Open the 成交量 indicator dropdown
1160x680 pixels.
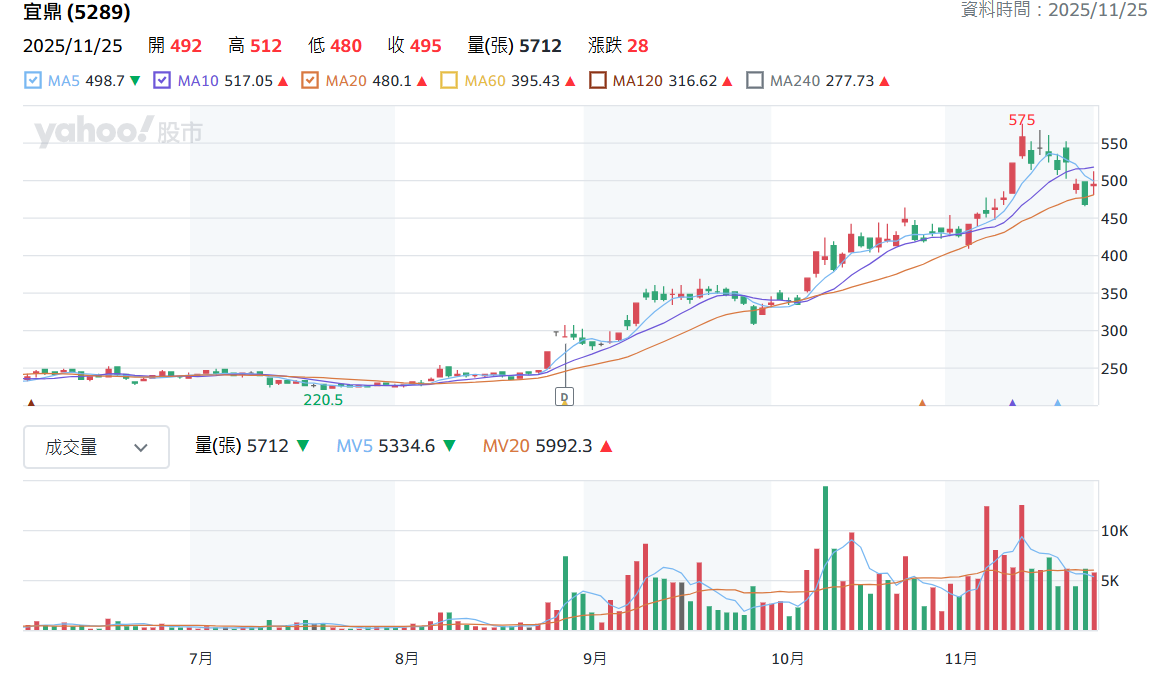tap(96, 447)
